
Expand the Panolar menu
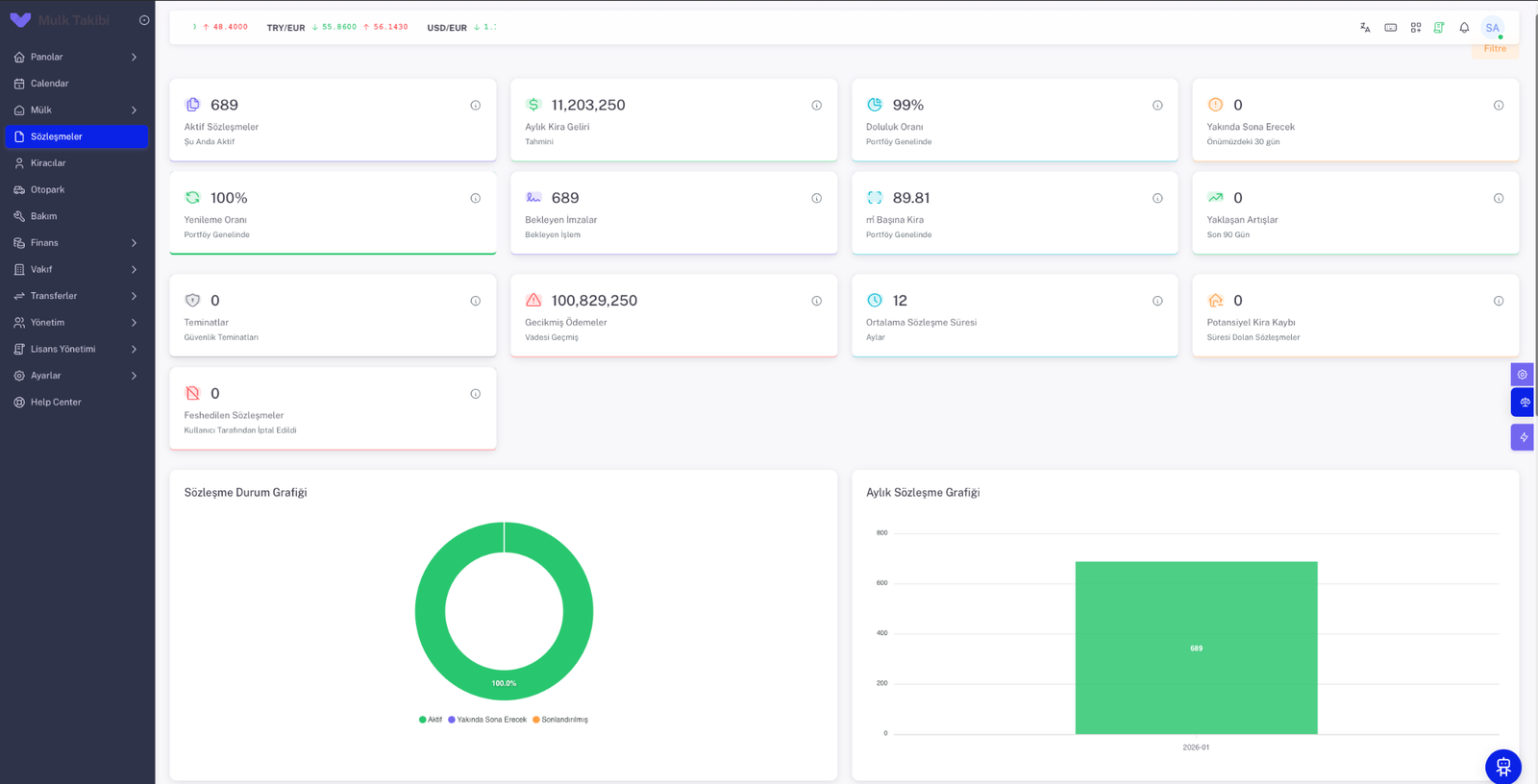77,57
